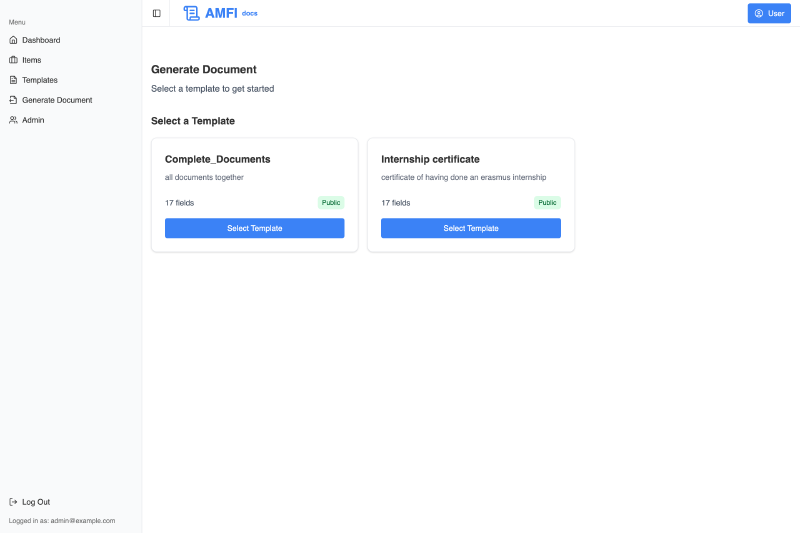Click Public badge on Complete_Documents card
800x533 pixels.
click(331, 202)
